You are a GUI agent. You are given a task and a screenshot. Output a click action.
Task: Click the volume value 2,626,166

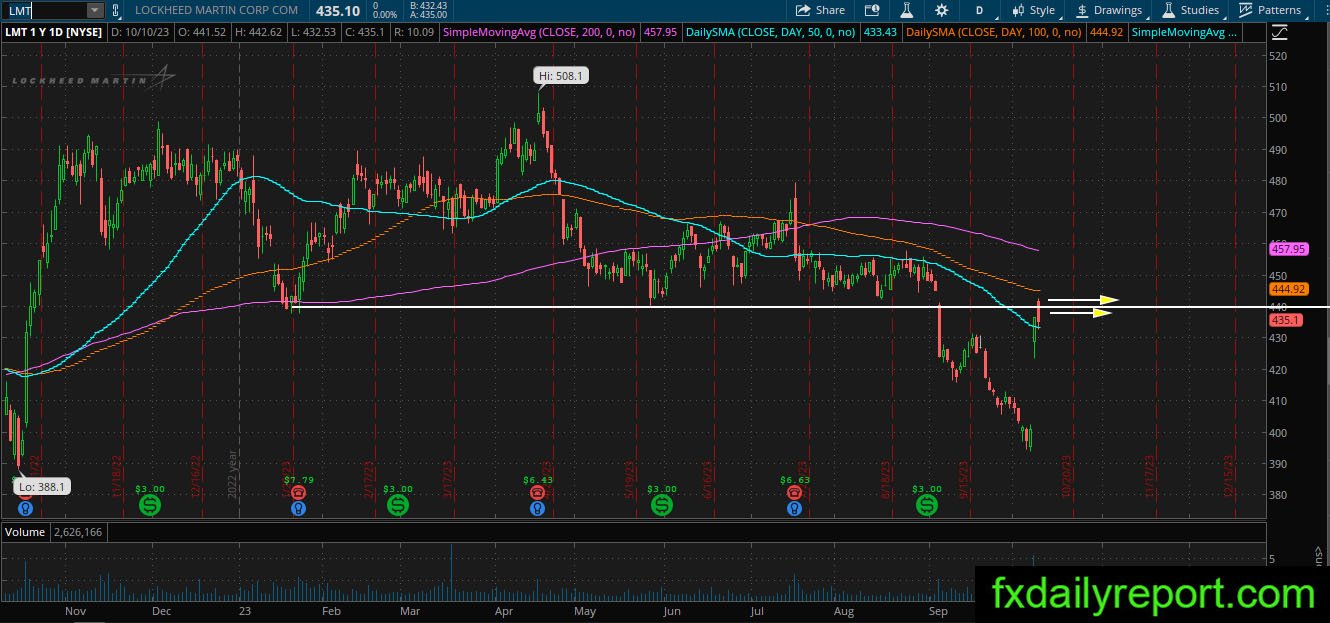click(77, 532)
